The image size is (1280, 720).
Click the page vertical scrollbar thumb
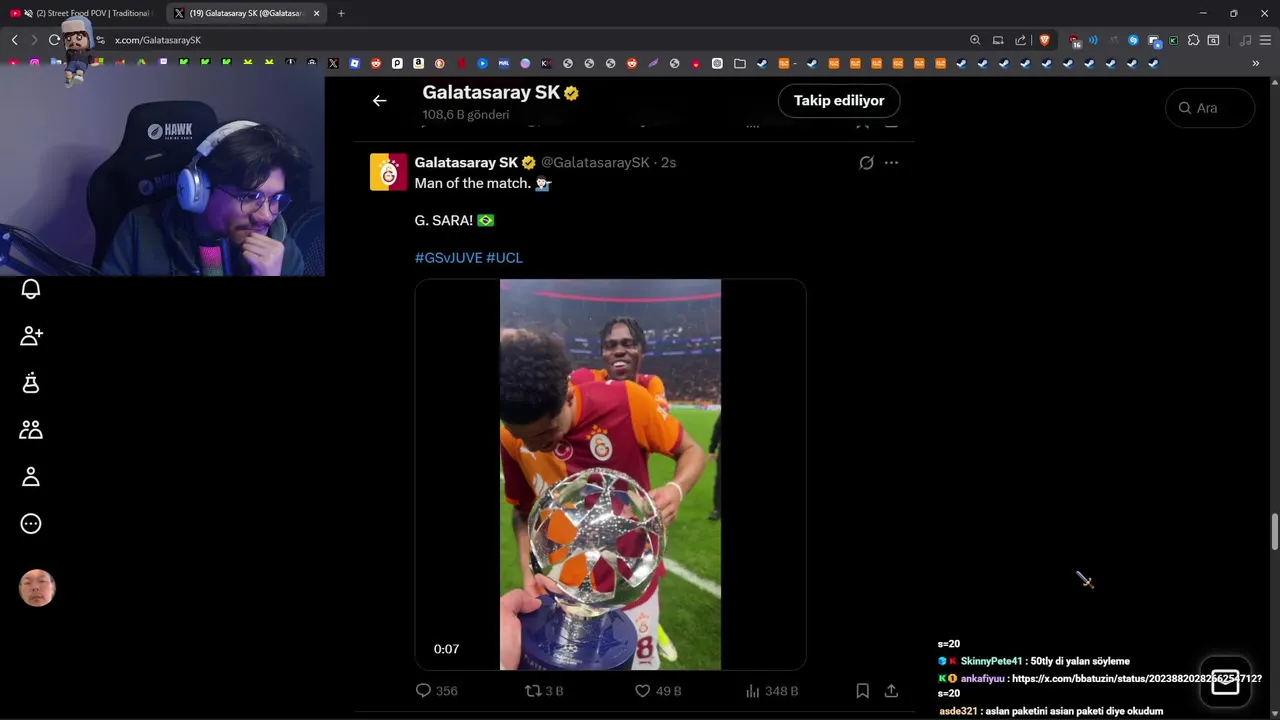click(x=1275, y=532)
